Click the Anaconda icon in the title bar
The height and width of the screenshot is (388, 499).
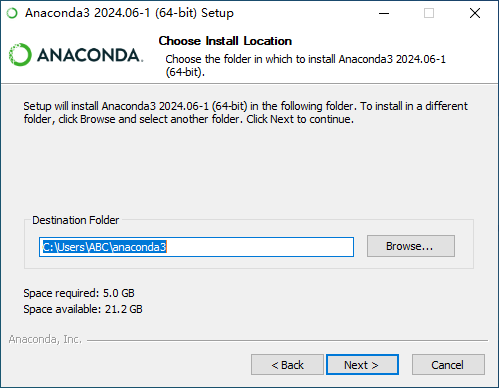coord(12,13)
